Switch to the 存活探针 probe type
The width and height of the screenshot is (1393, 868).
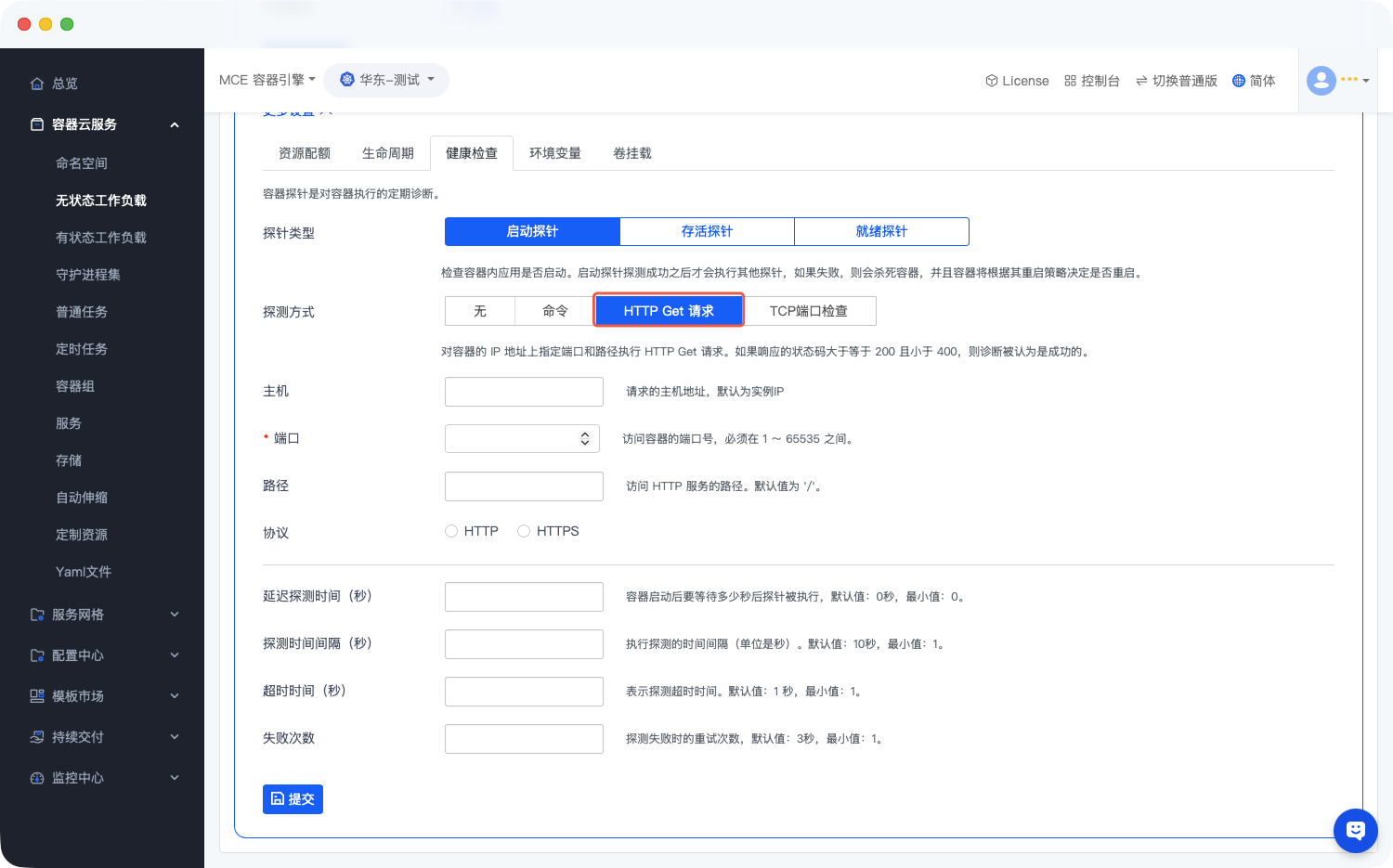pyautogui.click(x=707, y=231)
